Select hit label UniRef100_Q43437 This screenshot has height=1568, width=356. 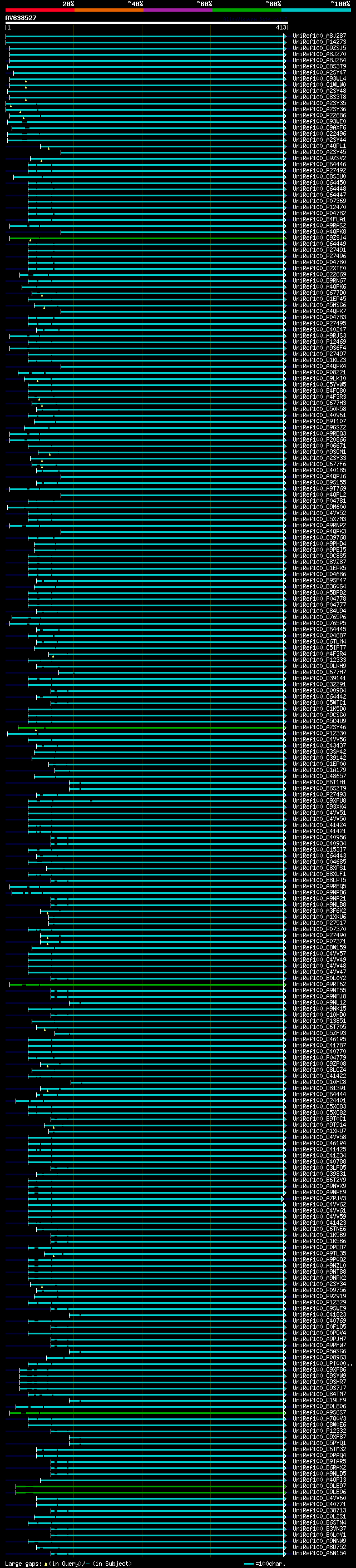[x=319, y=746]
